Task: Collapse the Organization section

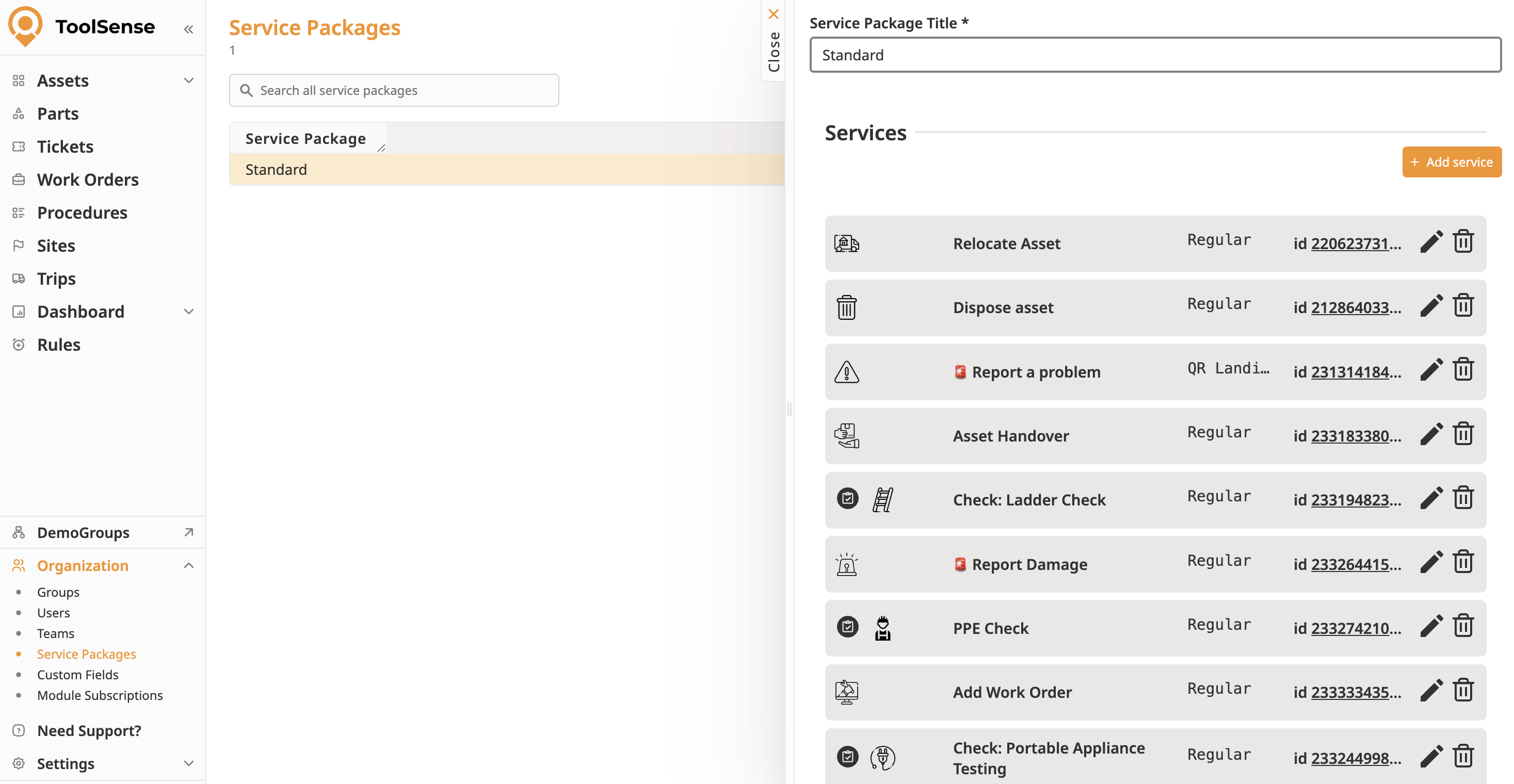Action: [x=188, y=565]
